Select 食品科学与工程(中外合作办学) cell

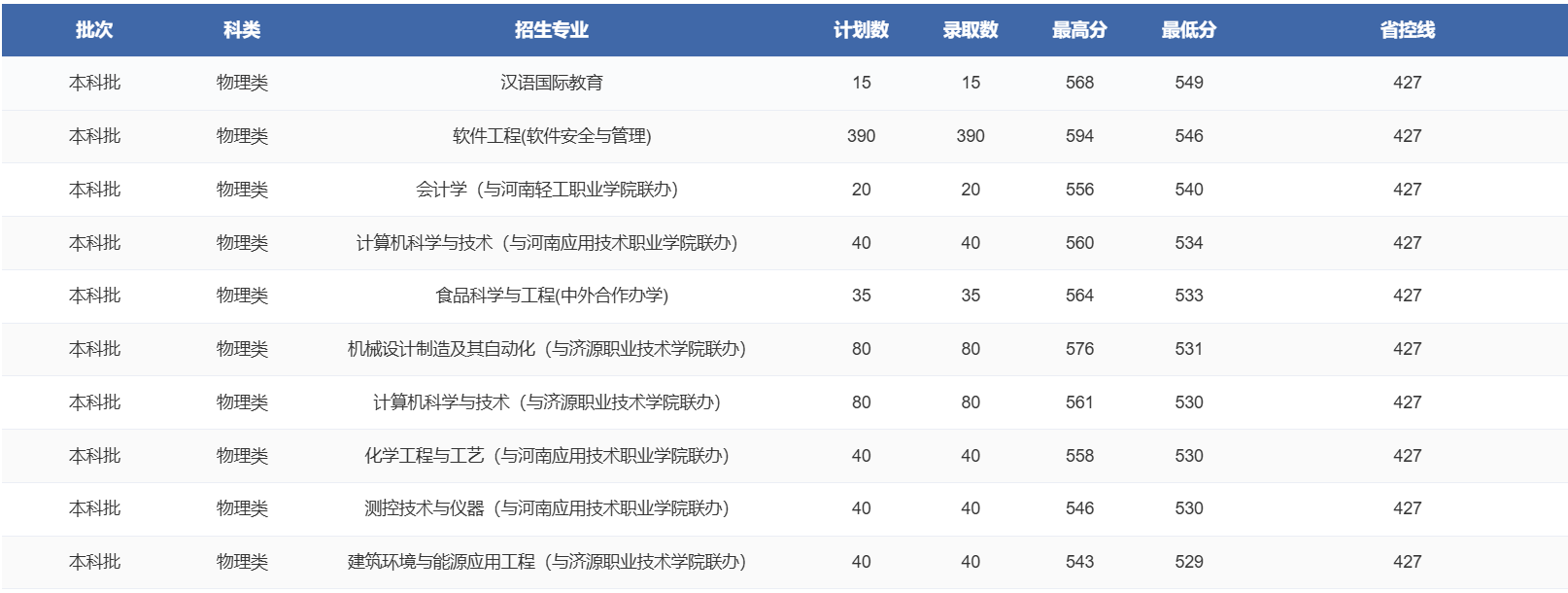[x=552, y=296]
